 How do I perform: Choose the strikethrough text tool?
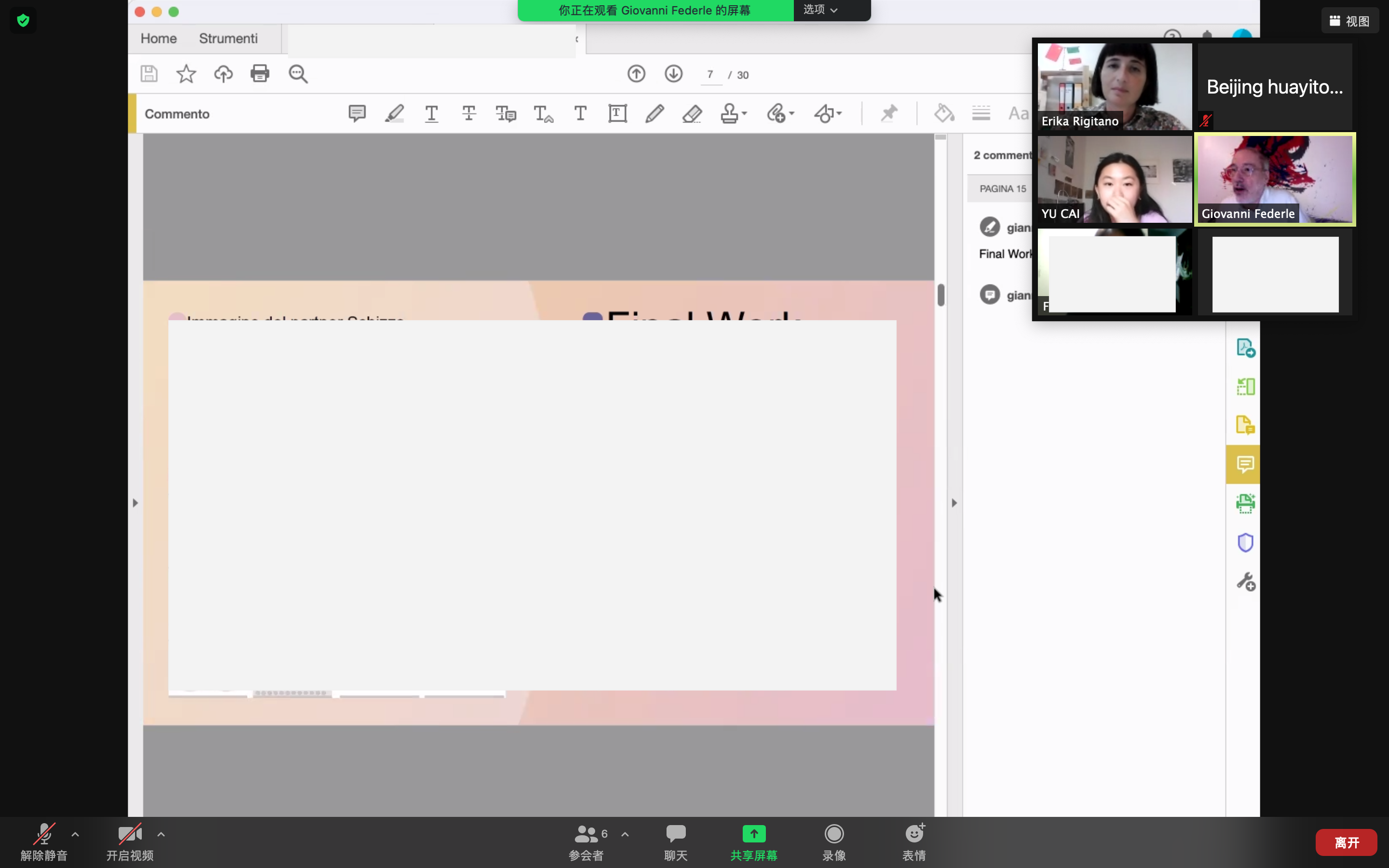(x=468, y=113)
